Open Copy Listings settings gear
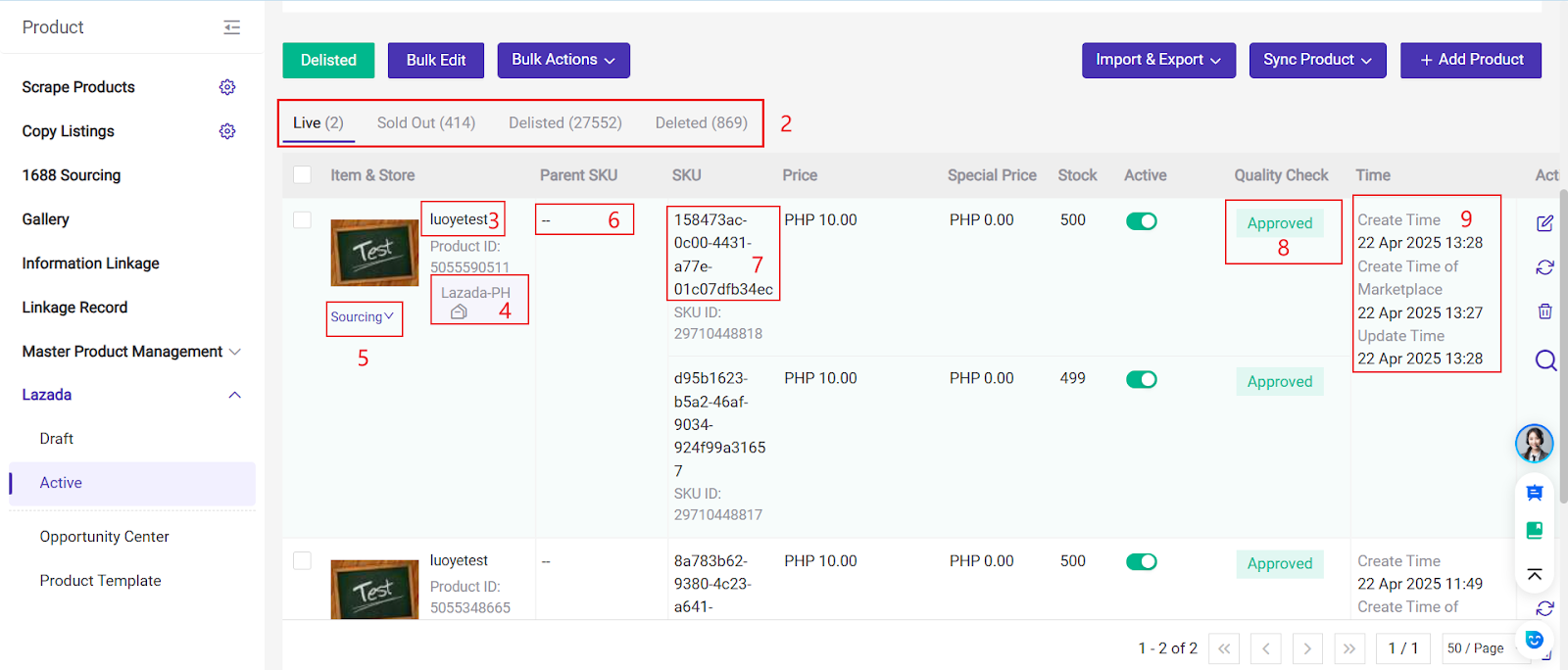The image size is (1568, 670). pyautogui.click(x=227, y=131)
